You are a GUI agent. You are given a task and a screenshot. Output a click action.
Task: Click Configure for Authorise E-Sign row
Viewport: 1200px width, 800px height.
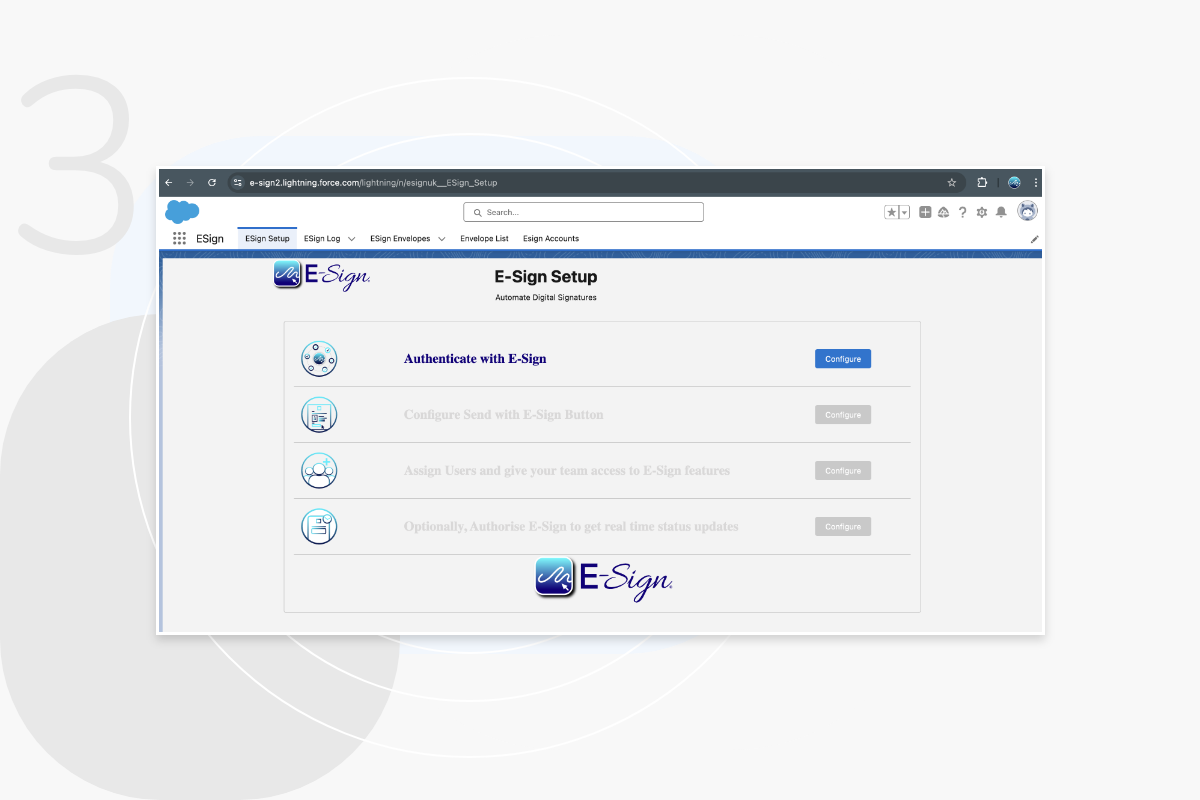pyautogui.click(x=843, y=527)
